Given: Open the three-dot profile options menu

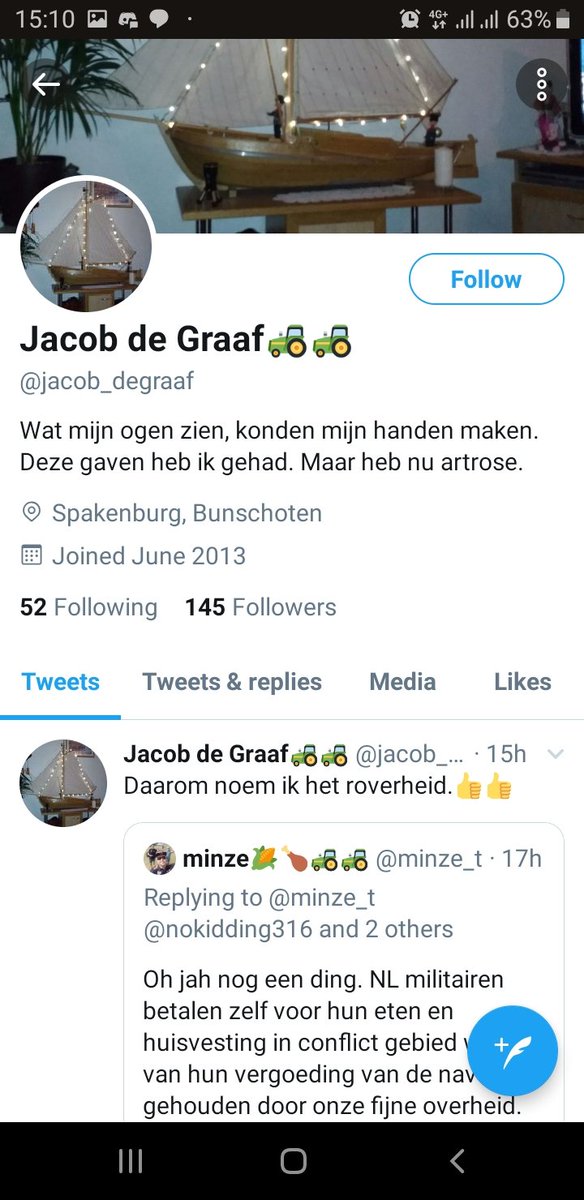Looking at the screenshot, I should [x=541, y=85].
